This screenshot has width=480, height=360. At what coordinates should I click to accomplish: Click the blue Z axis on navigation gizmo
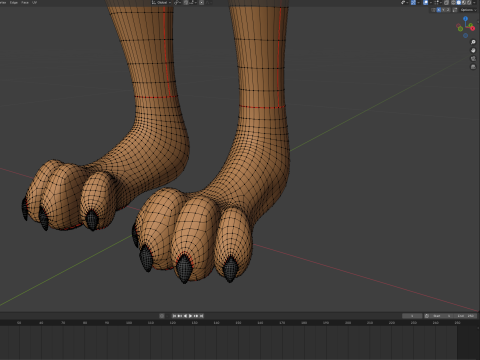click(466, 19)
